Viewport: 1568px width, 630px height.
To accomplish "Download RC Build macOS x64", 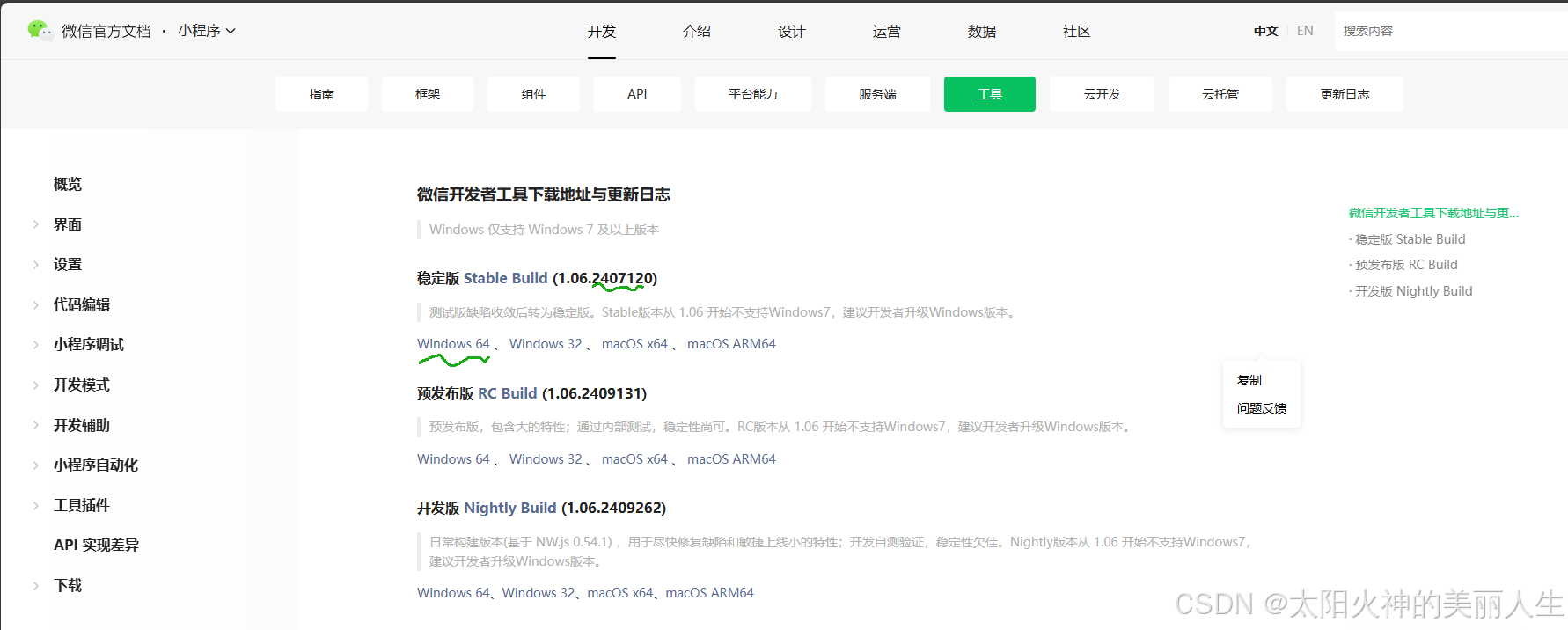I will click(634, 459).
